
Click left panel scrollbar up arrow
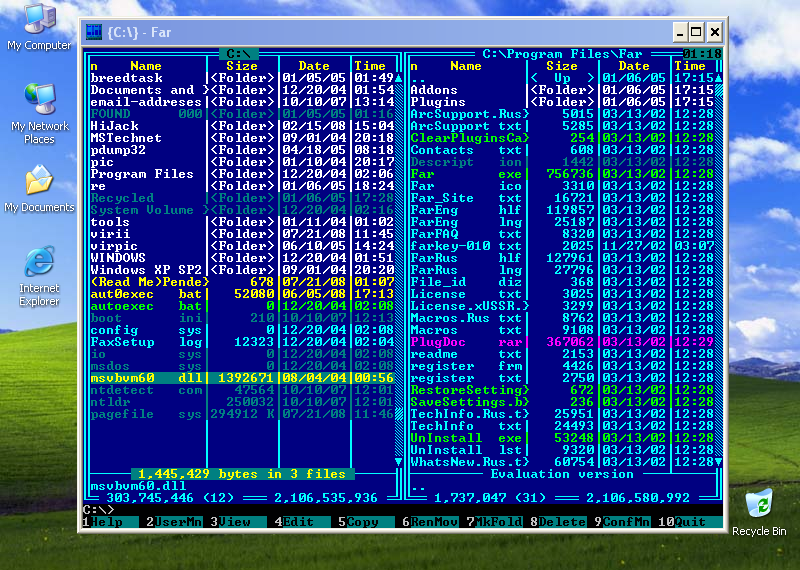[x=398, y=78]
